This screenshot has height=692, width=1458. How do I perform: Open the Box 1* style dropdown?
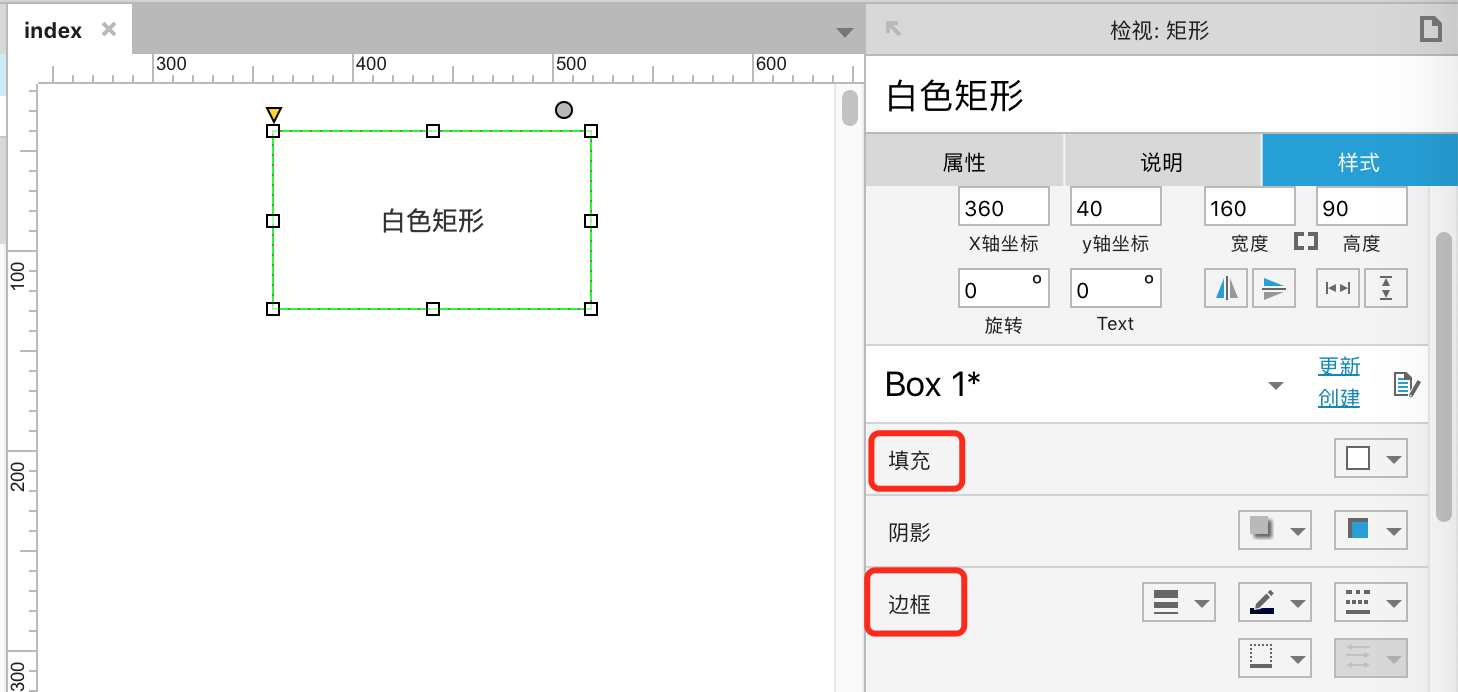(x=1275, y=384)
